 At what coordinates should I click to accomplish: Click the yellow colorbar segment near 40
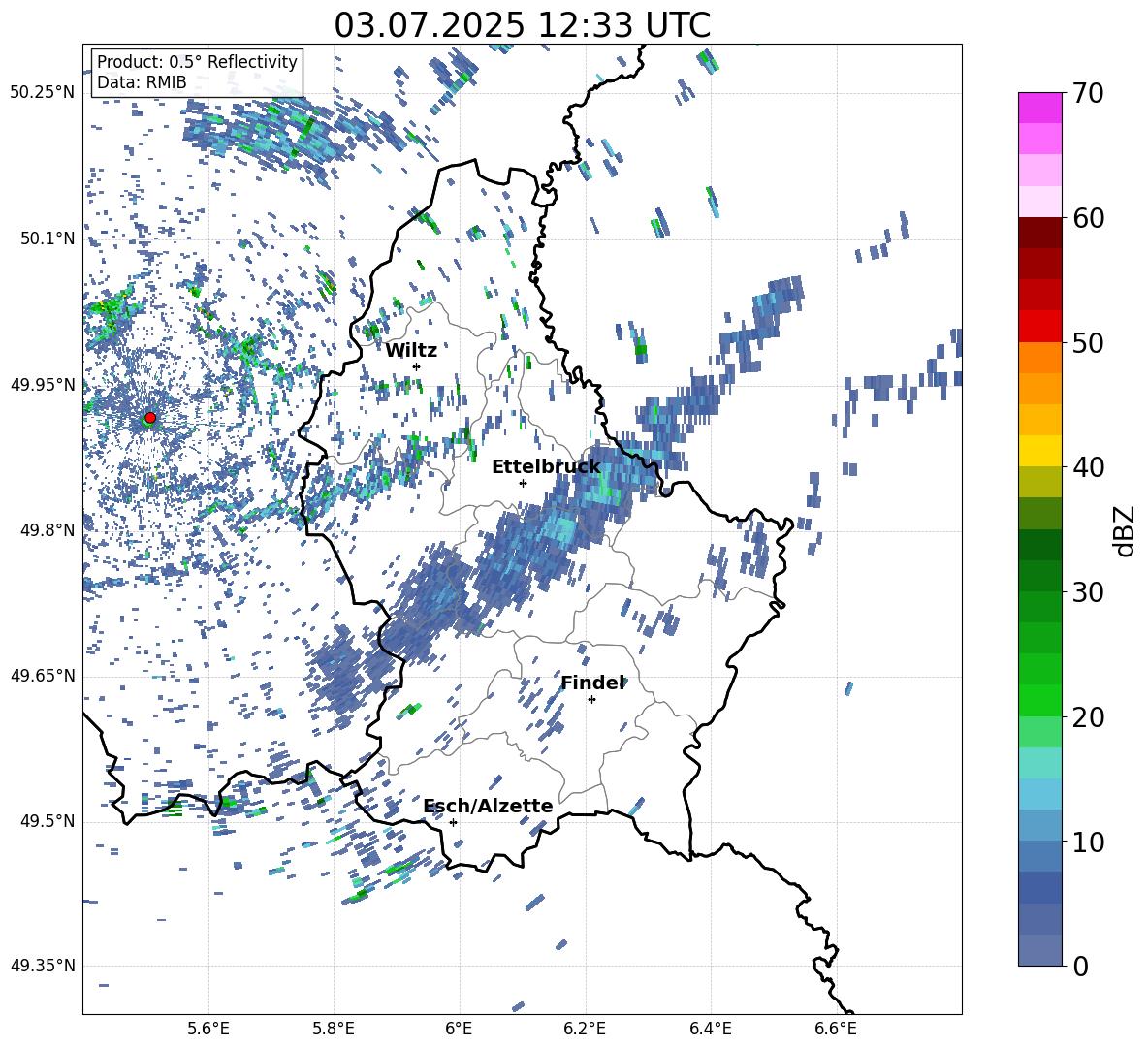pos(1039,451)
